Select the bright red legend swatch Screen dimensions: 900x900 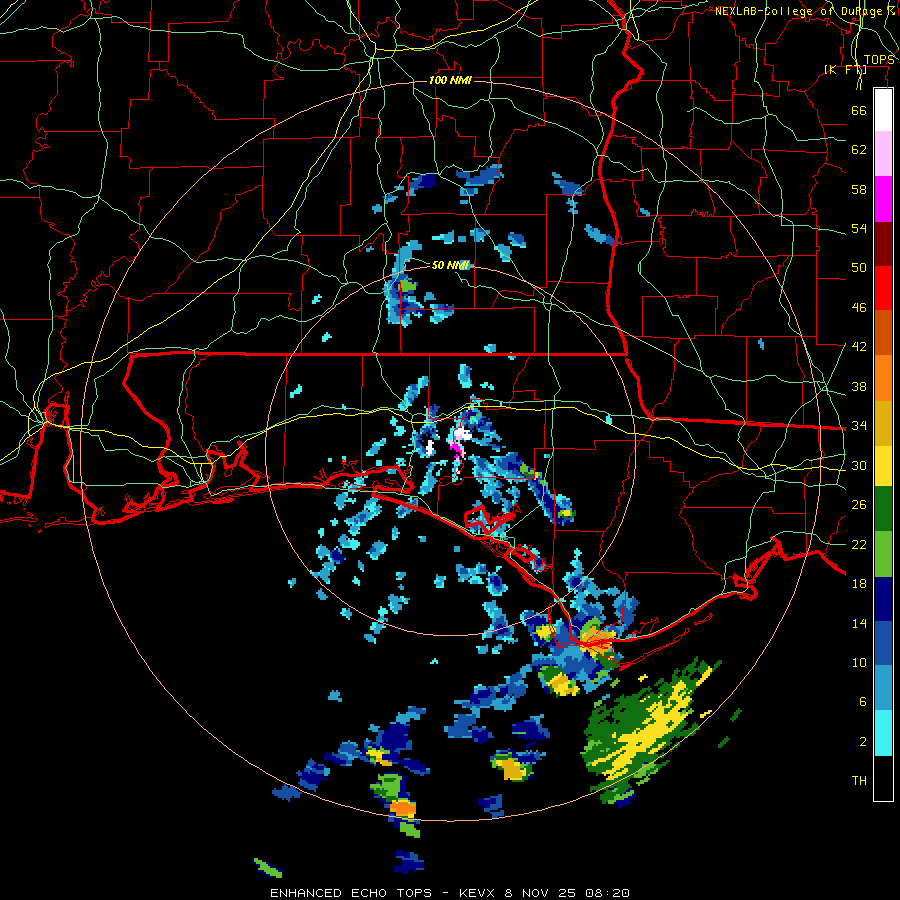(883, 288)
